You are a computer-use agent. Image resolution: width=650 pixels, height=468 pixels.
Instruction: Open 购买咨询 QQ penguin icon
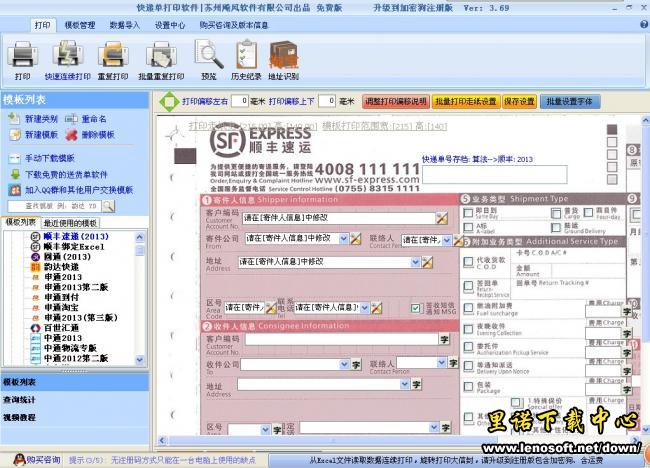19,459
